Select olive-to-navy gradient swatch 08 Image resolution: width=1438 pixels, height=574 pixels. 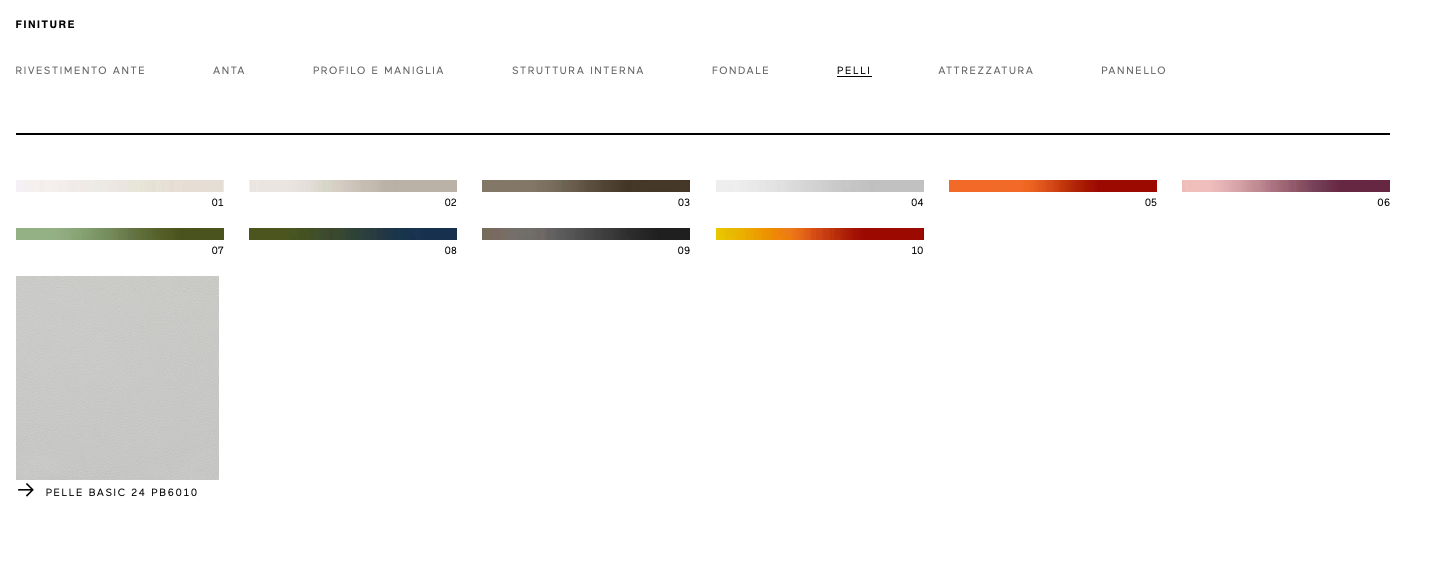[x=353, y=234]
